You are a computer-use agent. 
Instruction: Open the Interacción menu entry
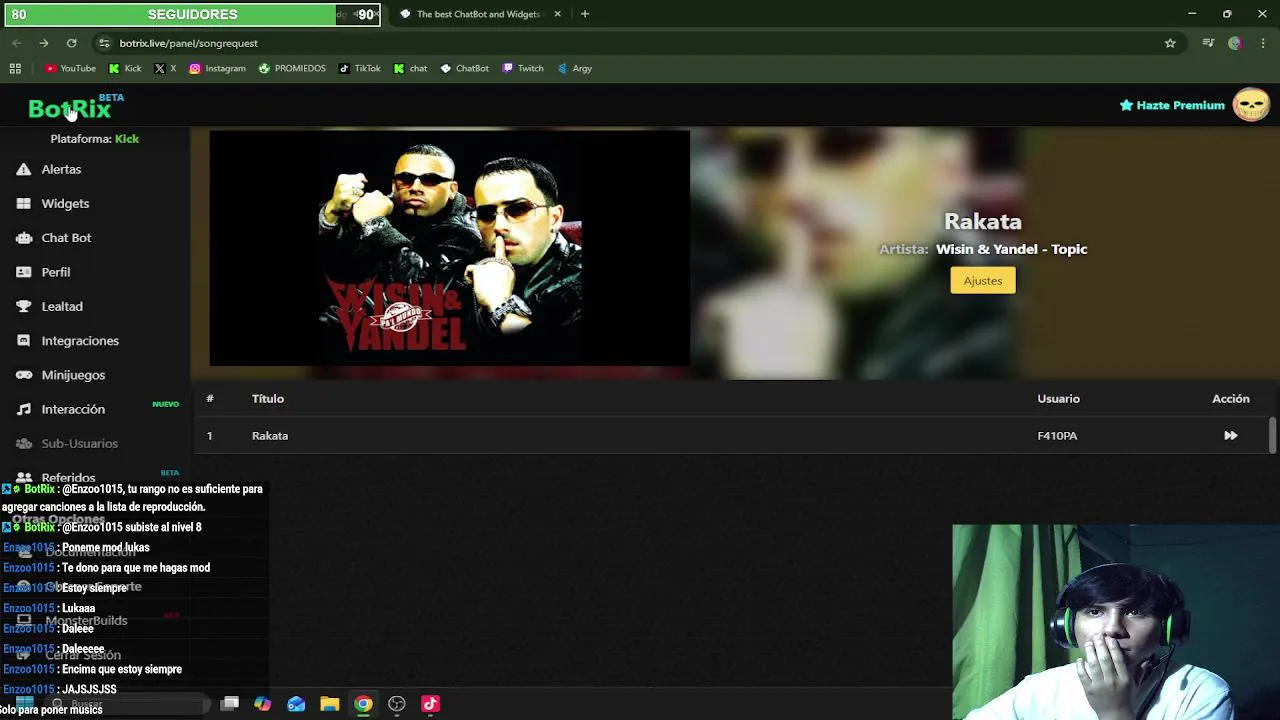tap(73, 409)
